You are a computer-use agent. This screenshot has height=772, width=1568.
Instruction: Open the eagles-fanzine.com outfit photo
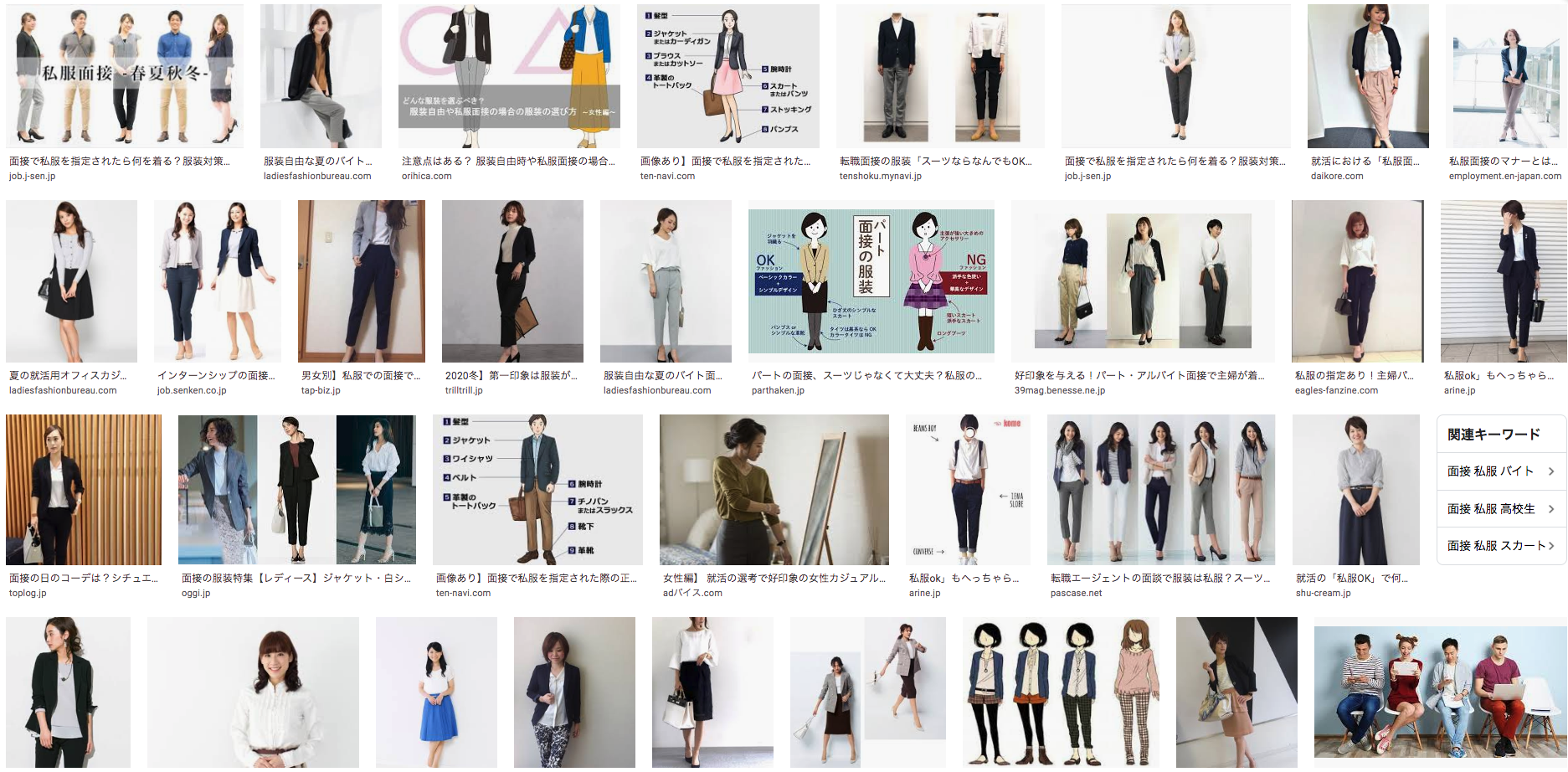[x=1357, y=281]
